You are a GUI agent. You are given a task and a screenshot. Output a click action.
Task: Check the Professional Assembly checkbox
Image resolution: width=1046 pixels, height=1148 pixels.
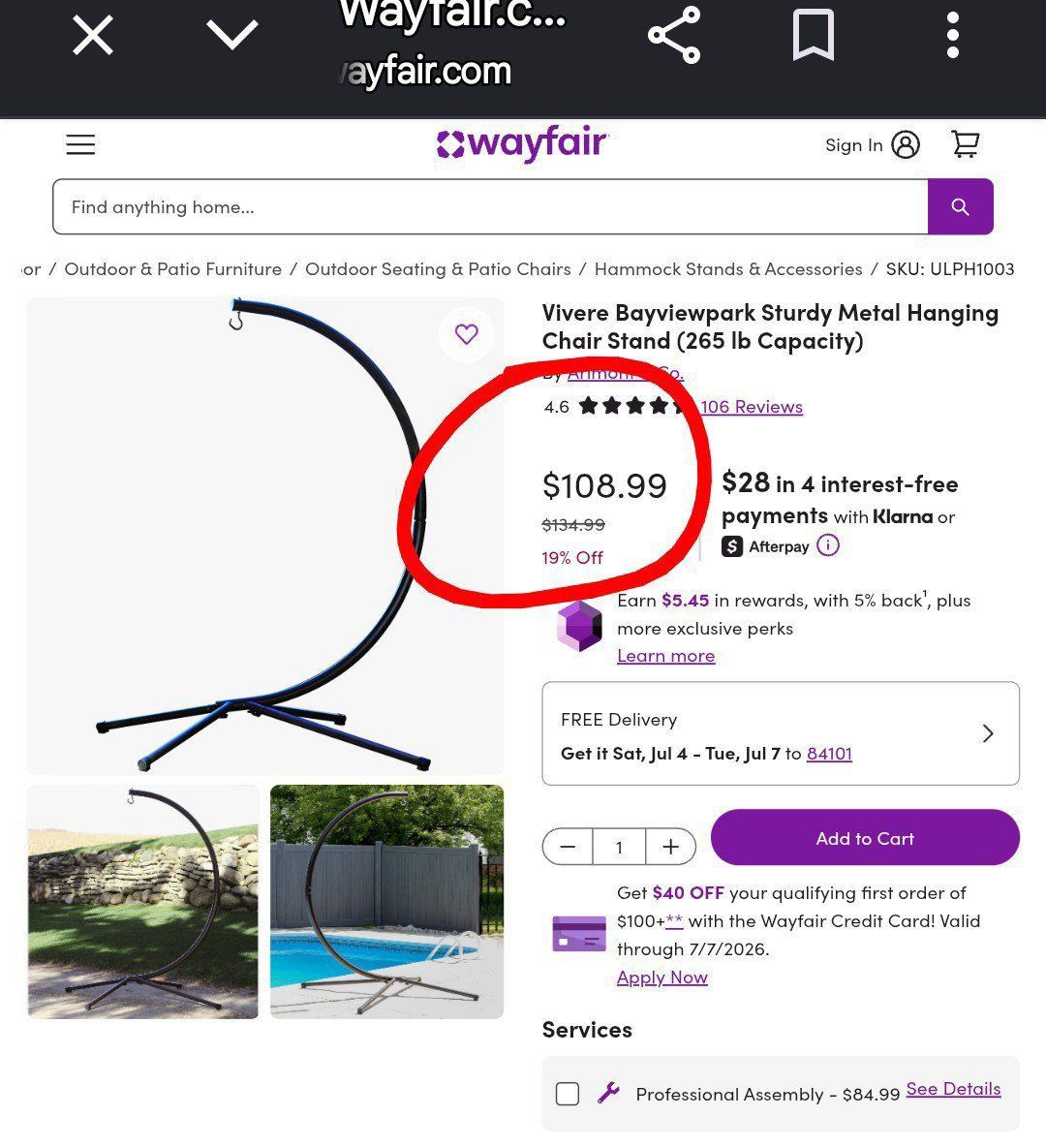568,1094
